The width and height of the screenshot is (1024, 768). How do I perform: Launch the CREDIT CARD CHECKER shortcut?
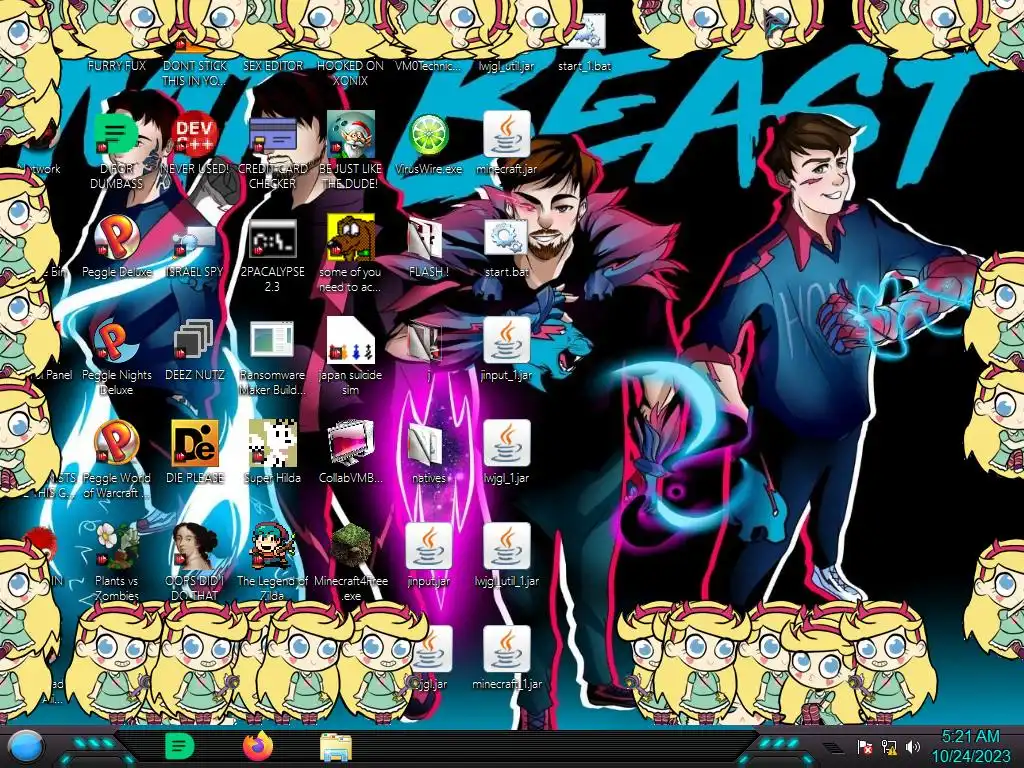(x=273, y=135)
